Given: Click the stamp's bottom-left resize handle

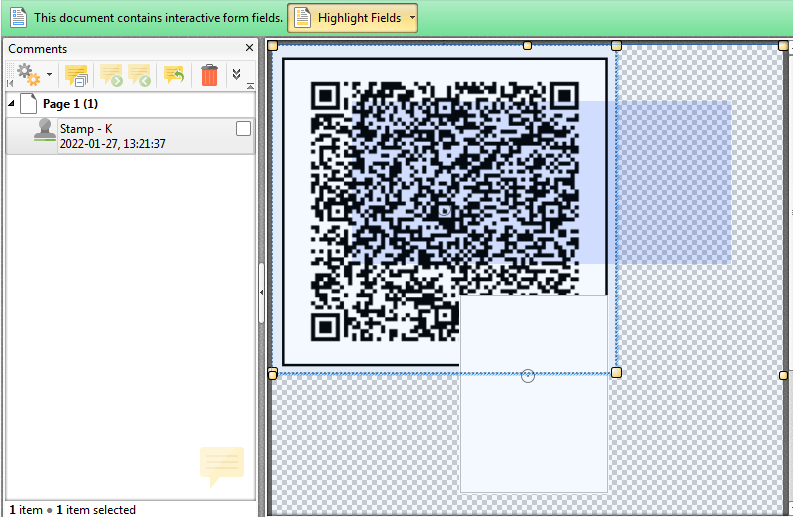Looking at the screenshot, I should pos(273,374).
